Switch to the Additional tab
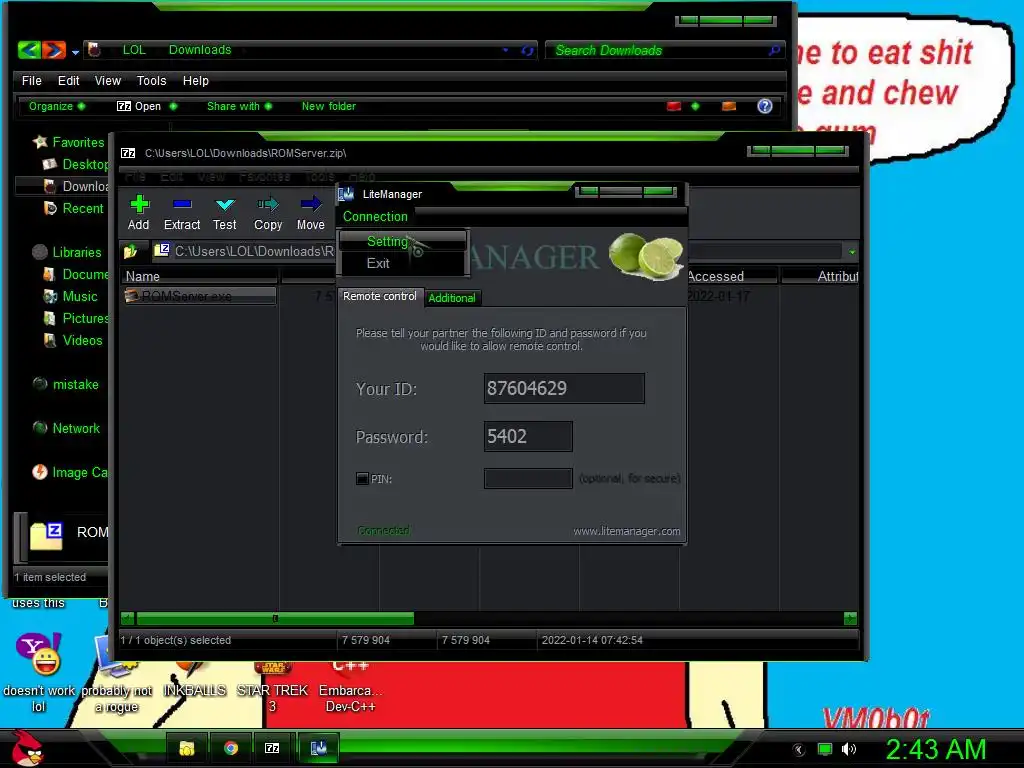 coord(452,298)
